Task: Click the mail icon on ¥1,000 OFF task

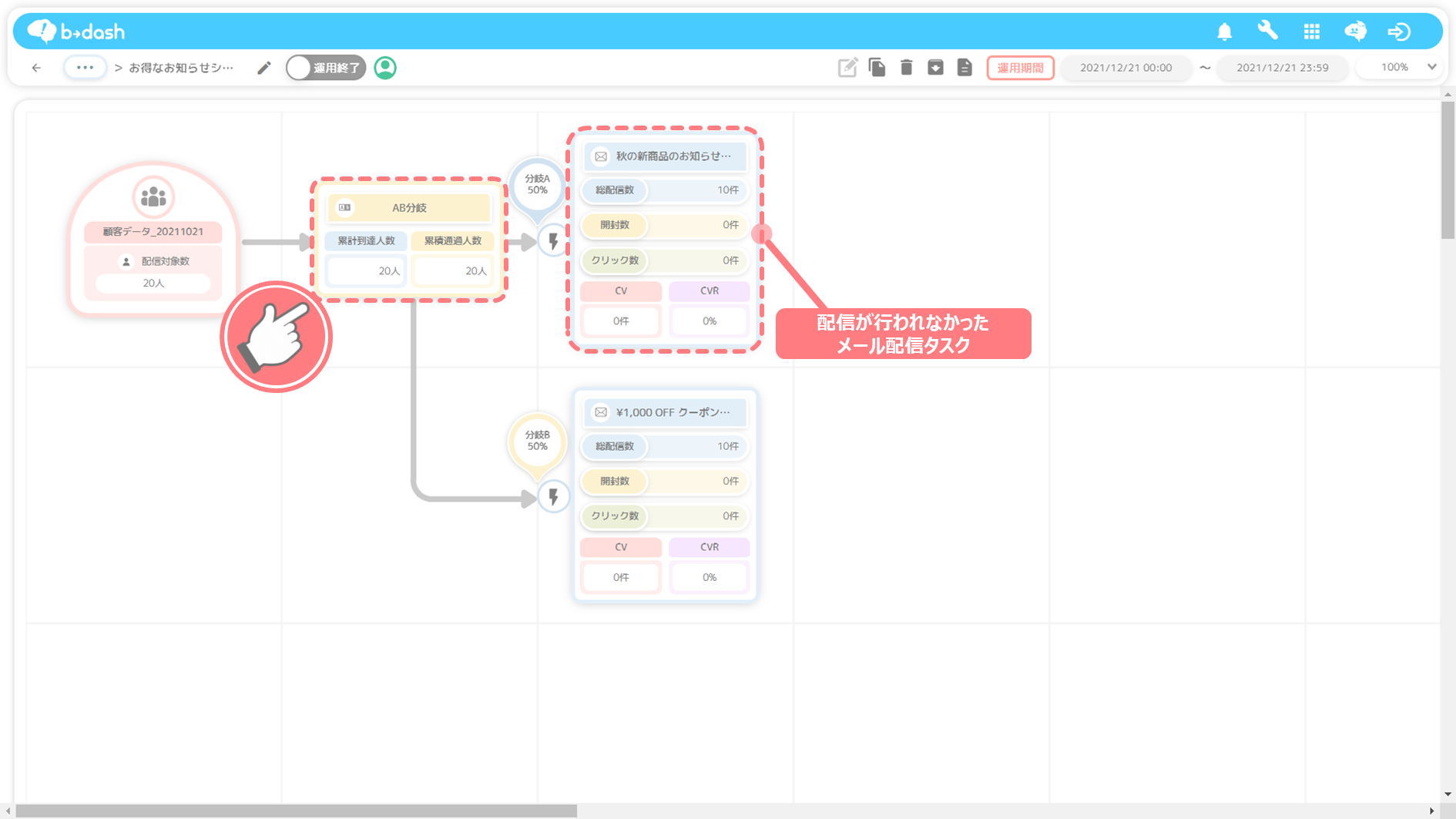Action: pyautogui.click(x=601, y=412)
